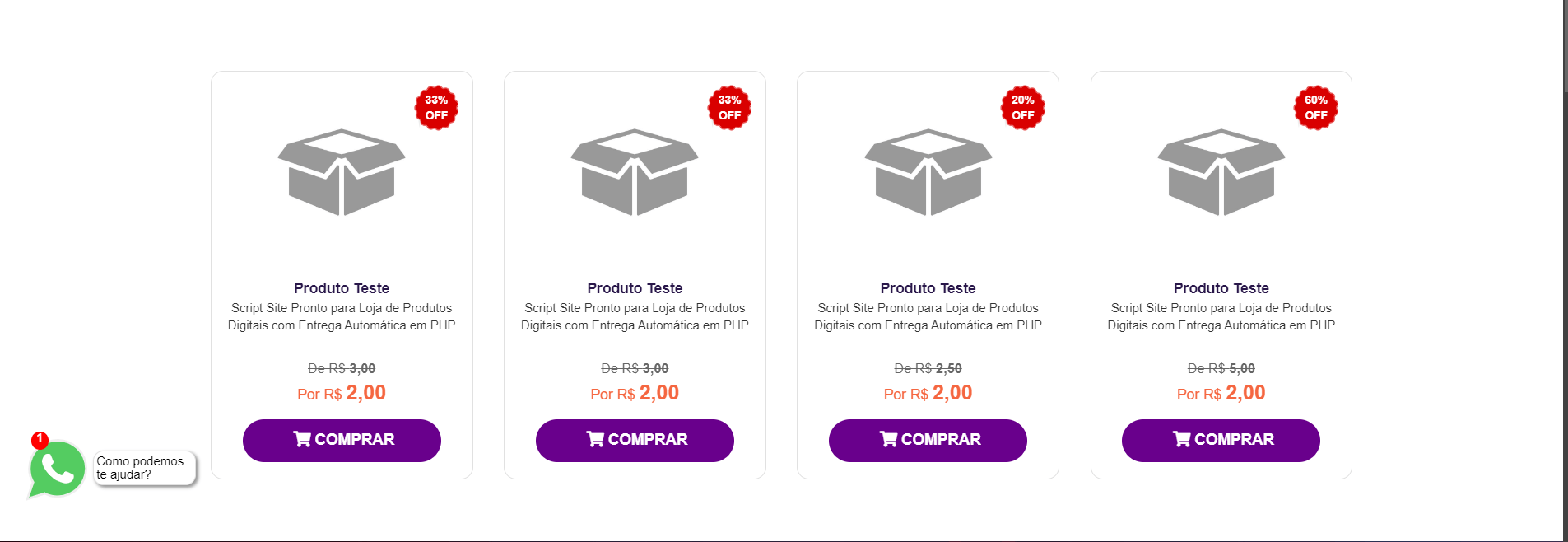Click the red notification badge on WhatsApp
The height and width of the screenshot is (542, 1568).
point(40,440)
